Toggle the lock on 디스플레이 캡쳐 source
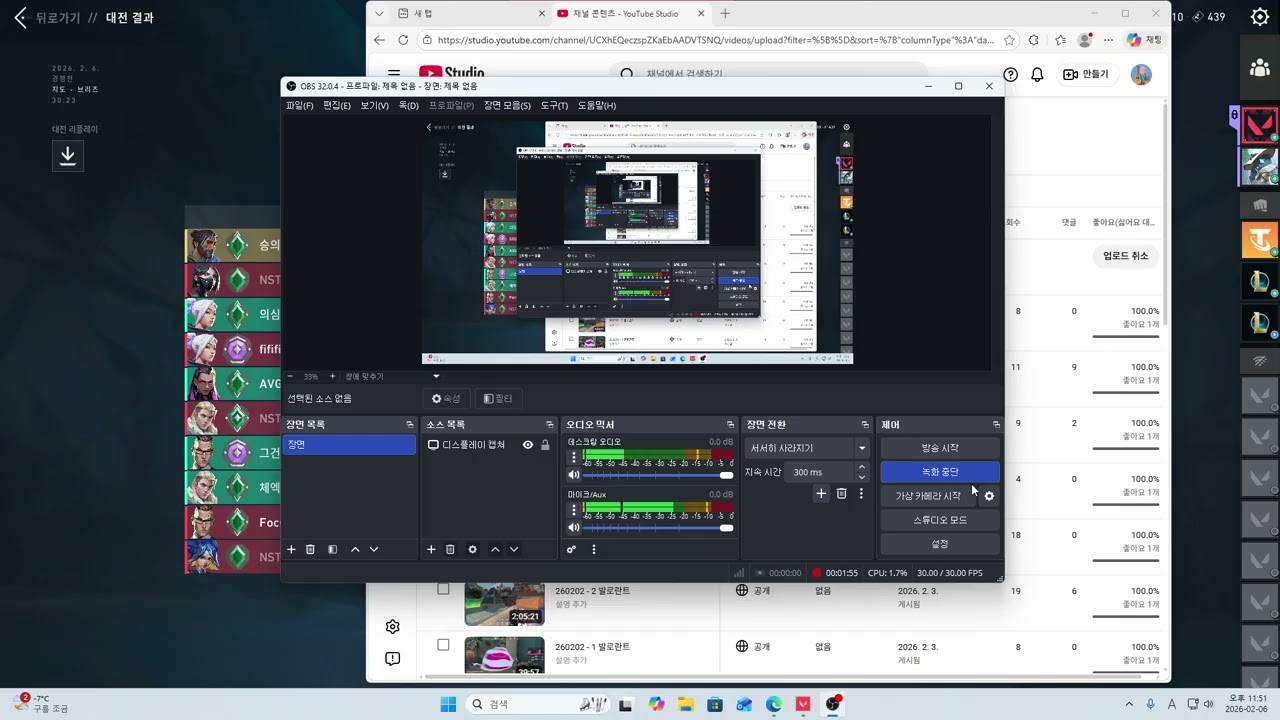This screenshot has height=720, width=1280. point(545,445)
